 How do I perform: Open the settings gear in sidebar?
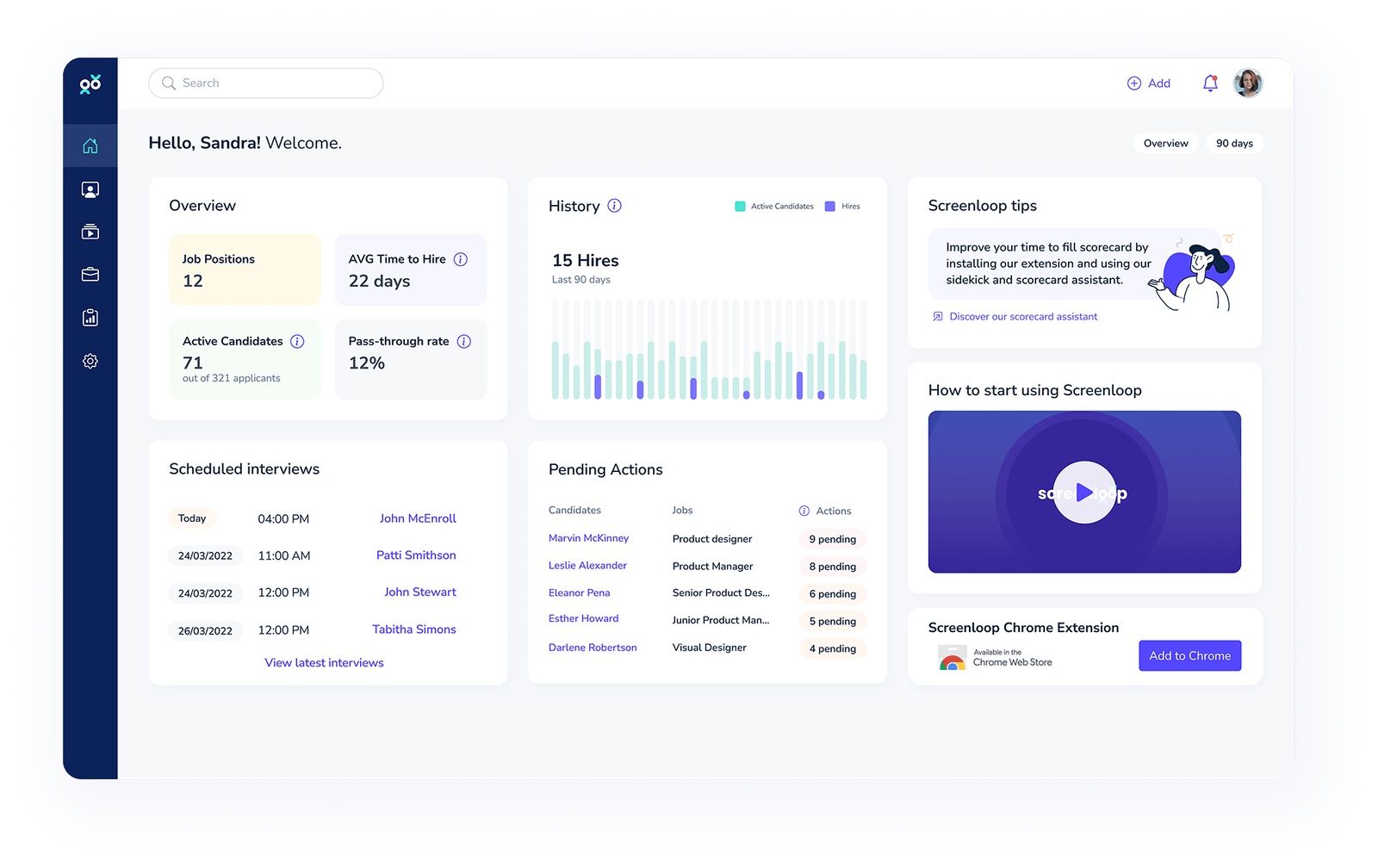tap(90, 361)
